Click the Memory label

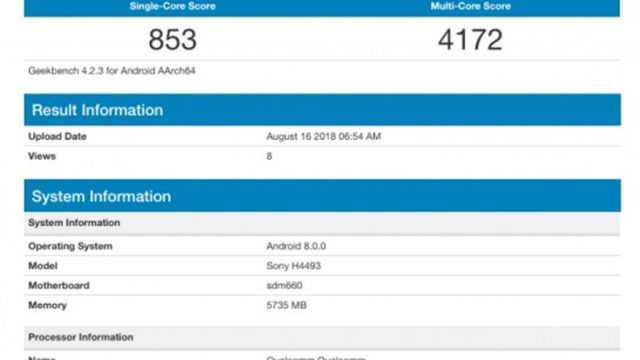coord(47,305)
